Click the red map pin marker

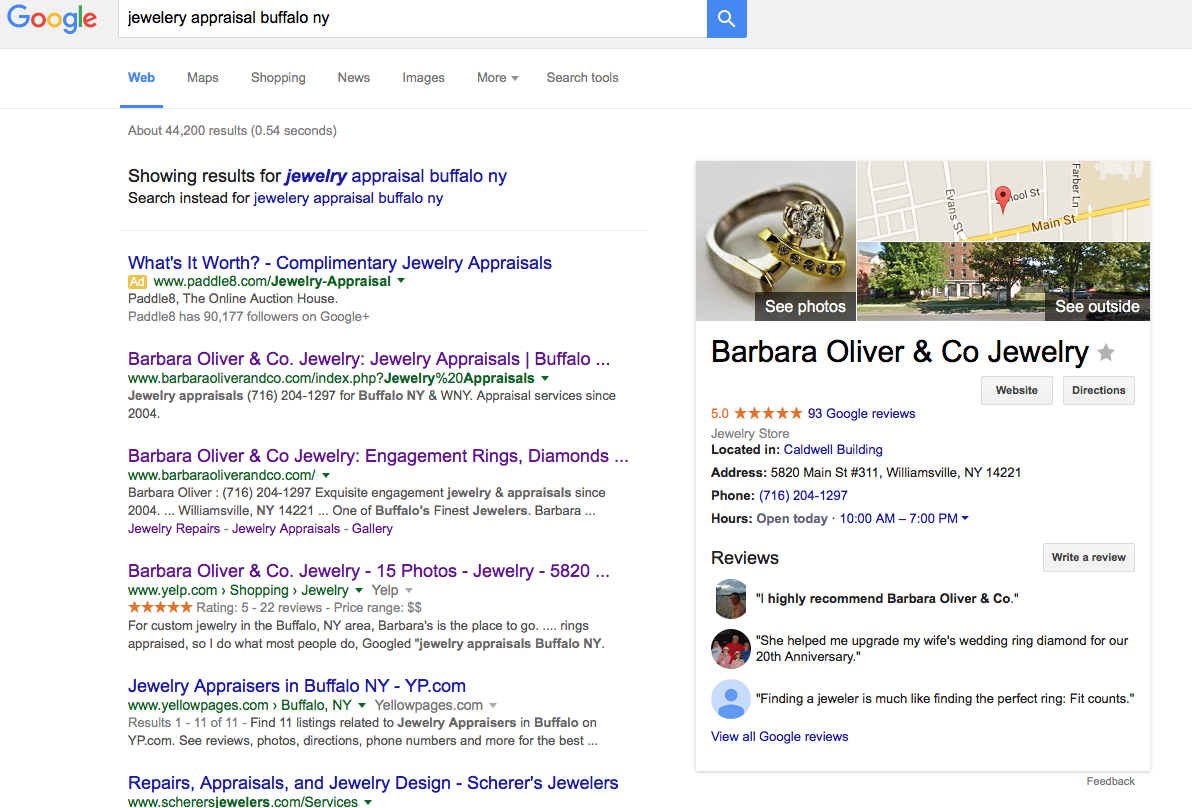(1003, 198)
